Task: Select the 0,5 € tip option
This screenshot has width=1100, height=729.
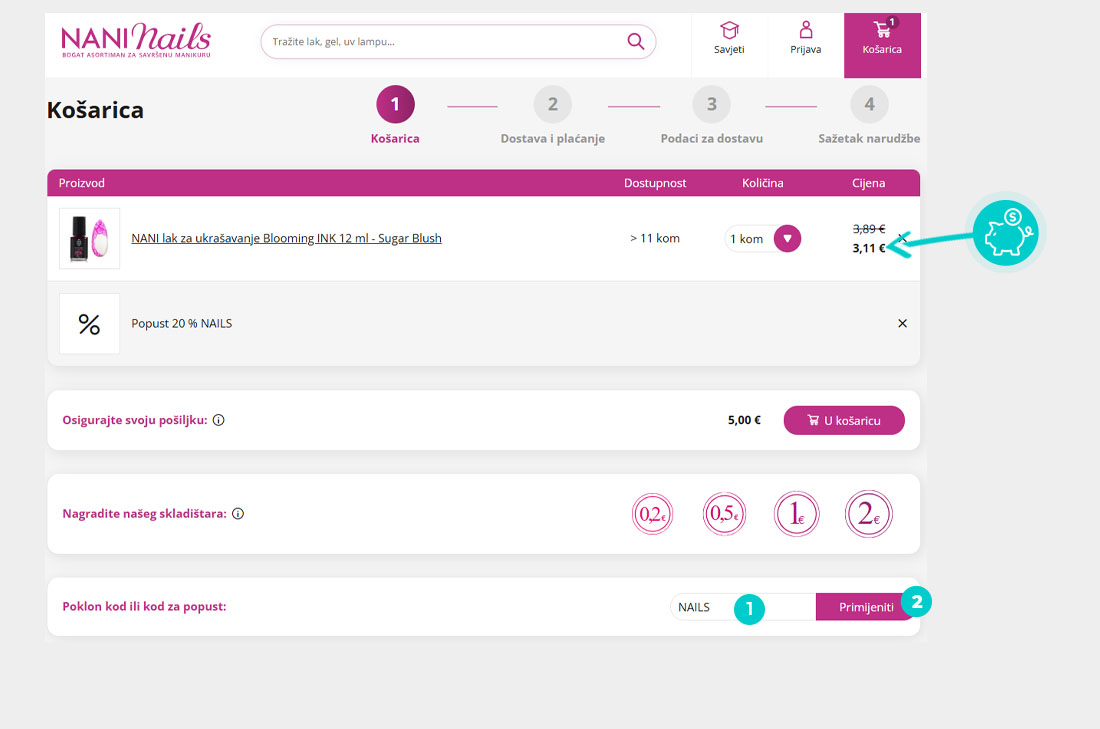Action: click(x=724, y=514)
